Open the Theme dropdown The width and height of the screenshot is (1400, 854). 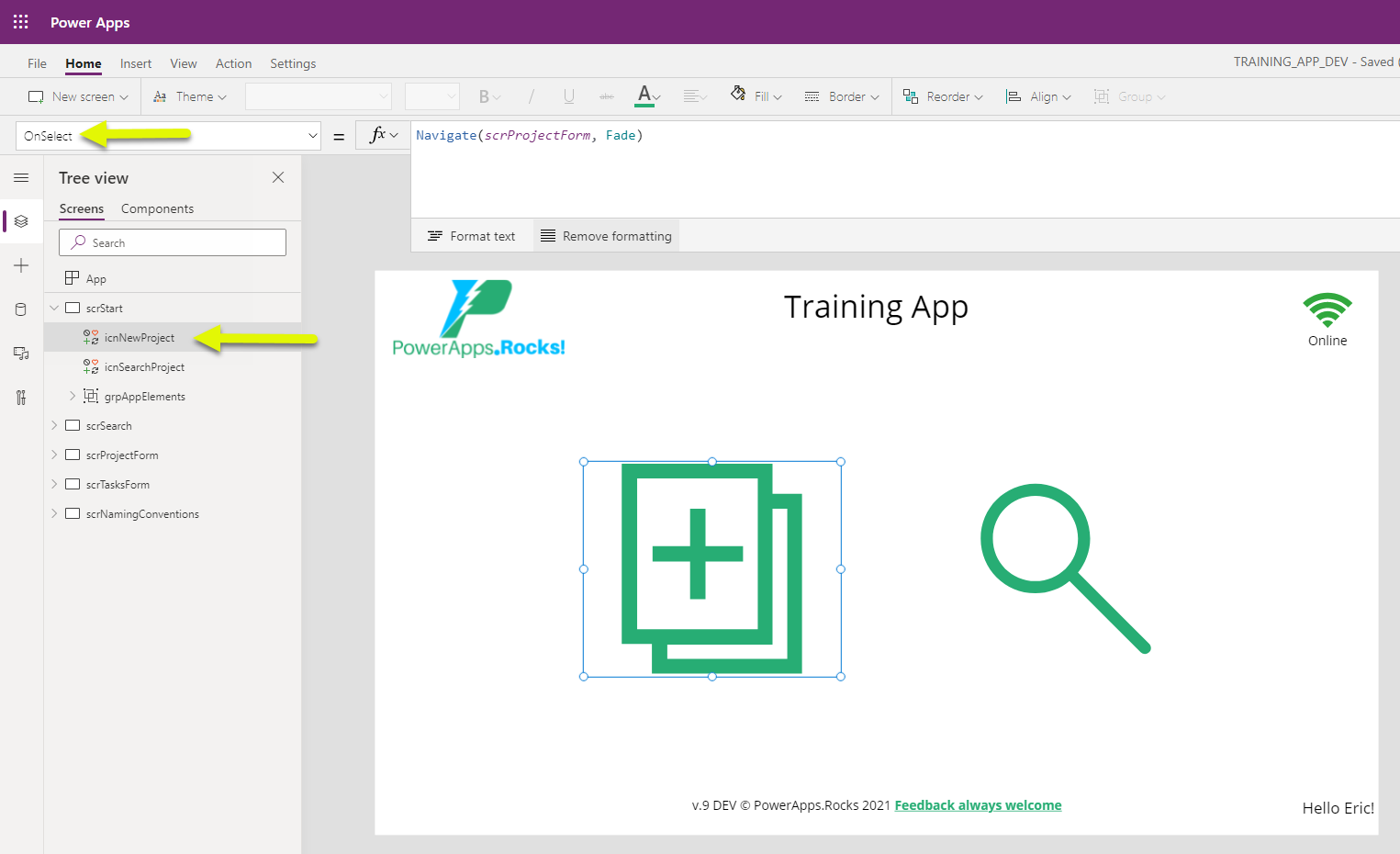pos(190,96)
